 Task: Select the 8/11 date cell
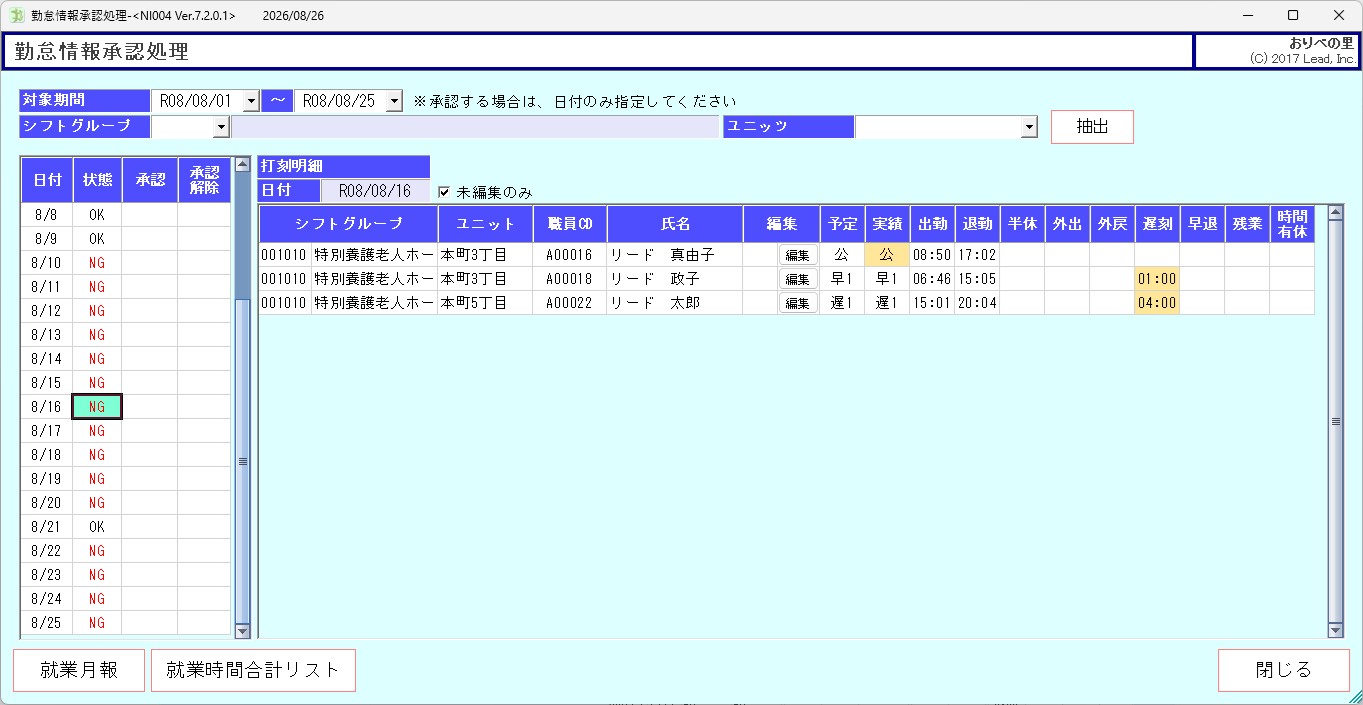click(x=46, y=287)
